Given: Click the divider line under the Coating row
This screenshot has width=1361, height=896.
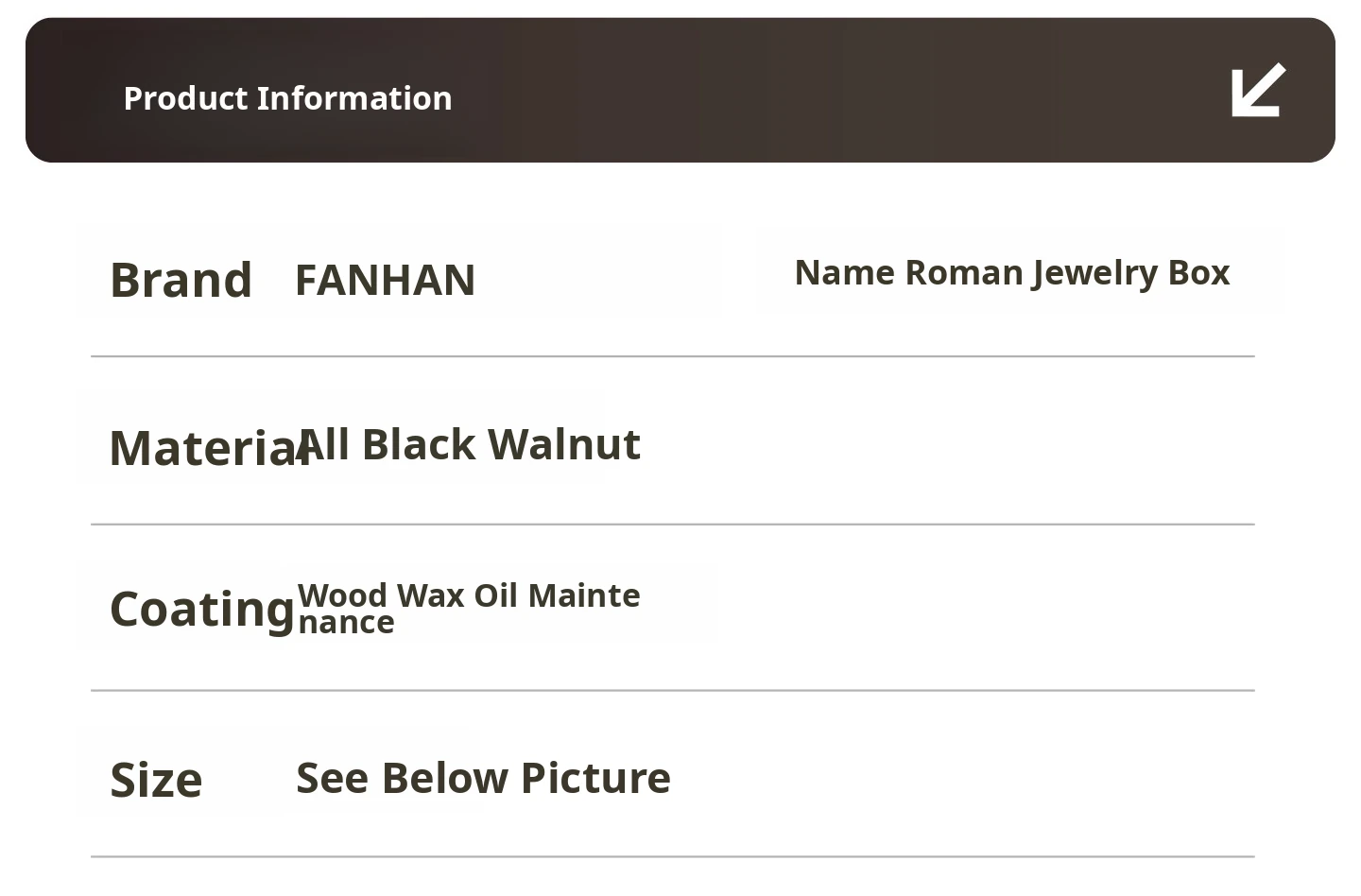Looking at the screenshot, I should [672, 691].
